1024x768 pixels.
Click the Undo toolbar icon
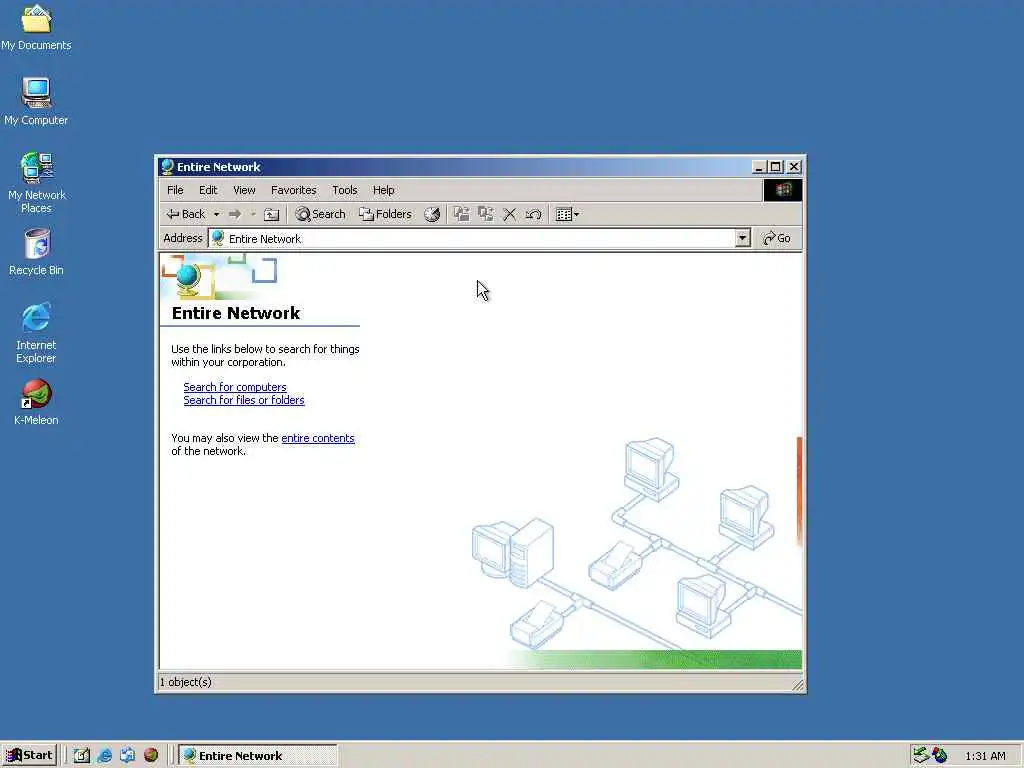pos(534,214)
